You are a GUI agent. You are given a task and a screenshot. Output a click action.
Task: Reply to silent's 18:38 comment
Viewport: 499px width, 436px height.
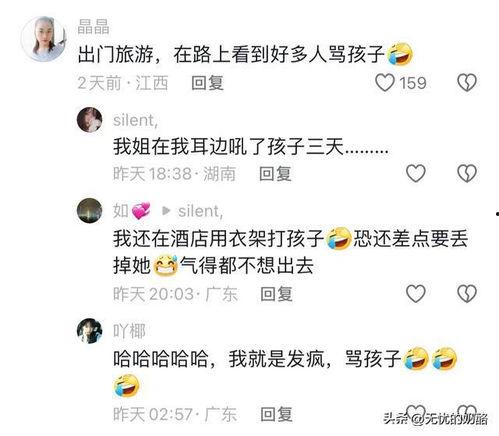(x=275, y=174)
